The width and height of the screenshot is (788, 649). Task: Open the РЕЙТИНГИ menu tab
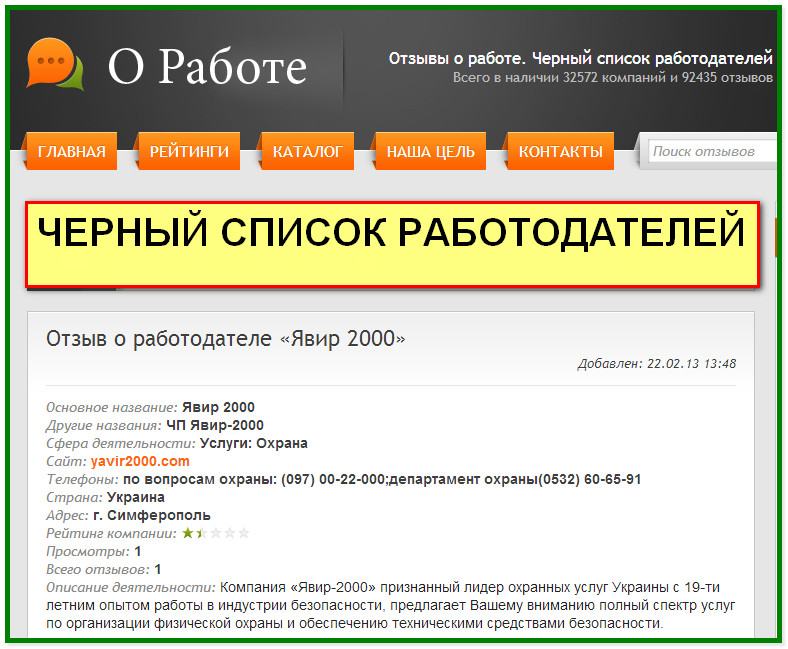pyautogui.click(x=189, y=151)
